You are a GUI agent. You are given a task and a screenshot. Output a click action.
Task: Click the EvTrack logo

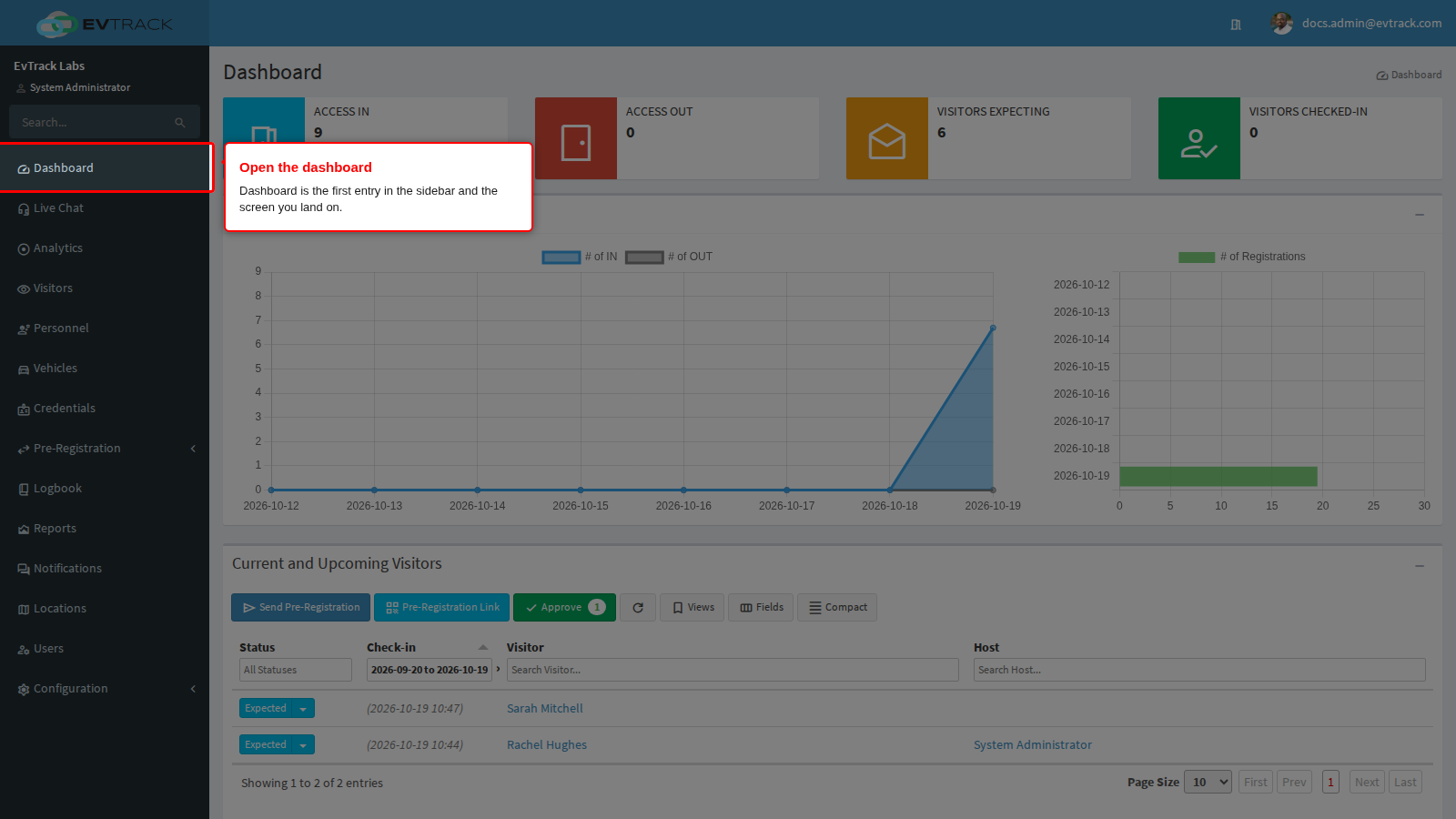(x=105, y=24)
